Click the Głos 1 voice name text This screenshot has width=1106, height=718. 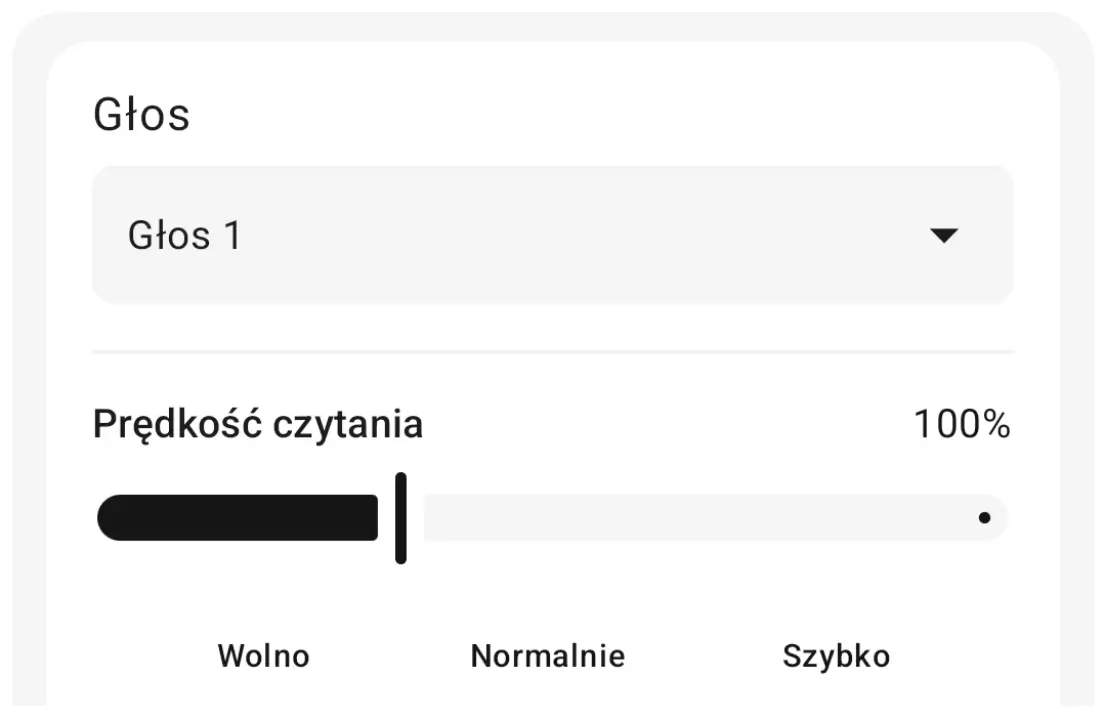(x=186, y=235)
